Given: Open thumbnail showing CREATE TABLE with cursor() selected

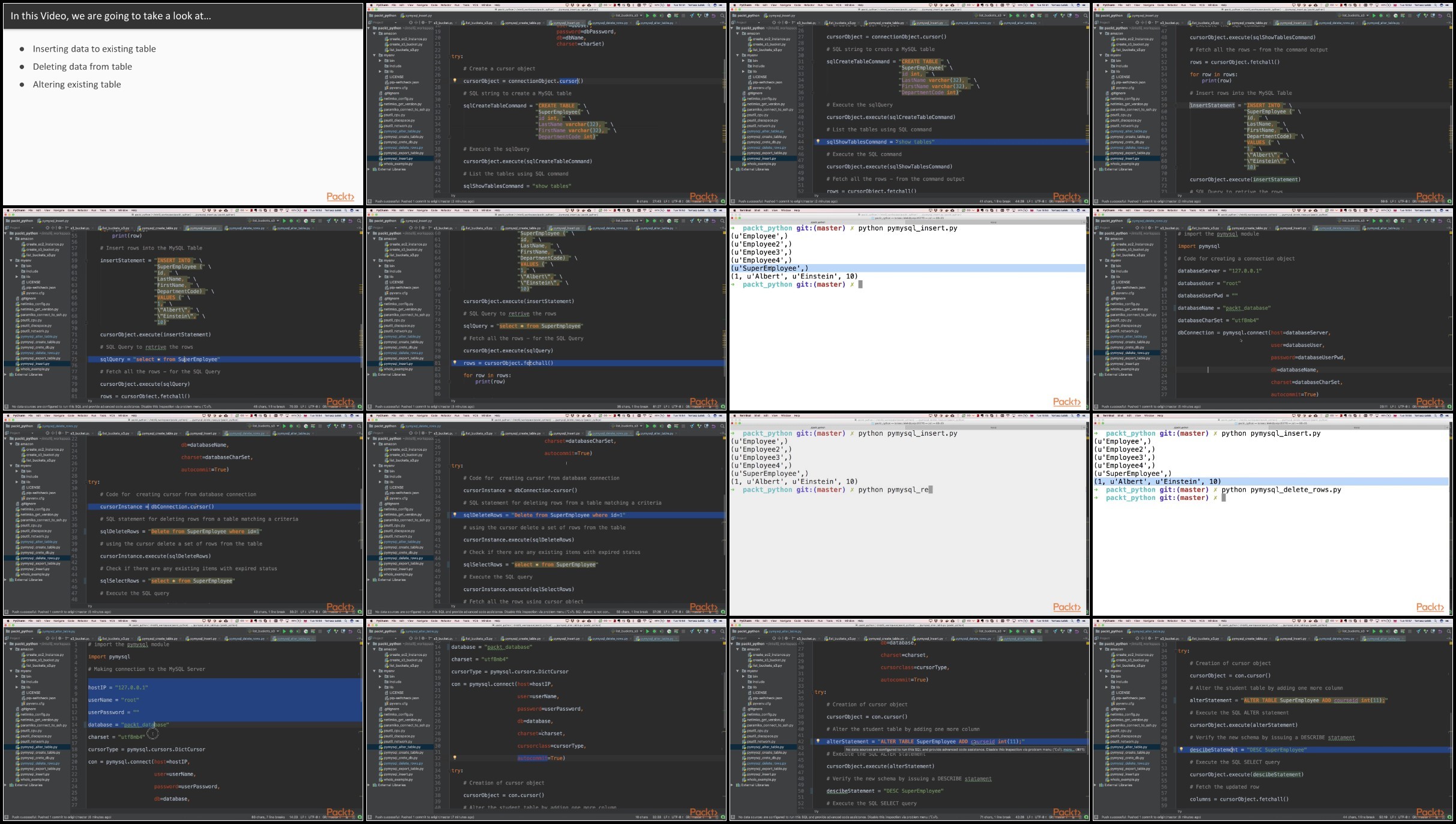Looking at the screenshot, I should [x=546, y=104].
